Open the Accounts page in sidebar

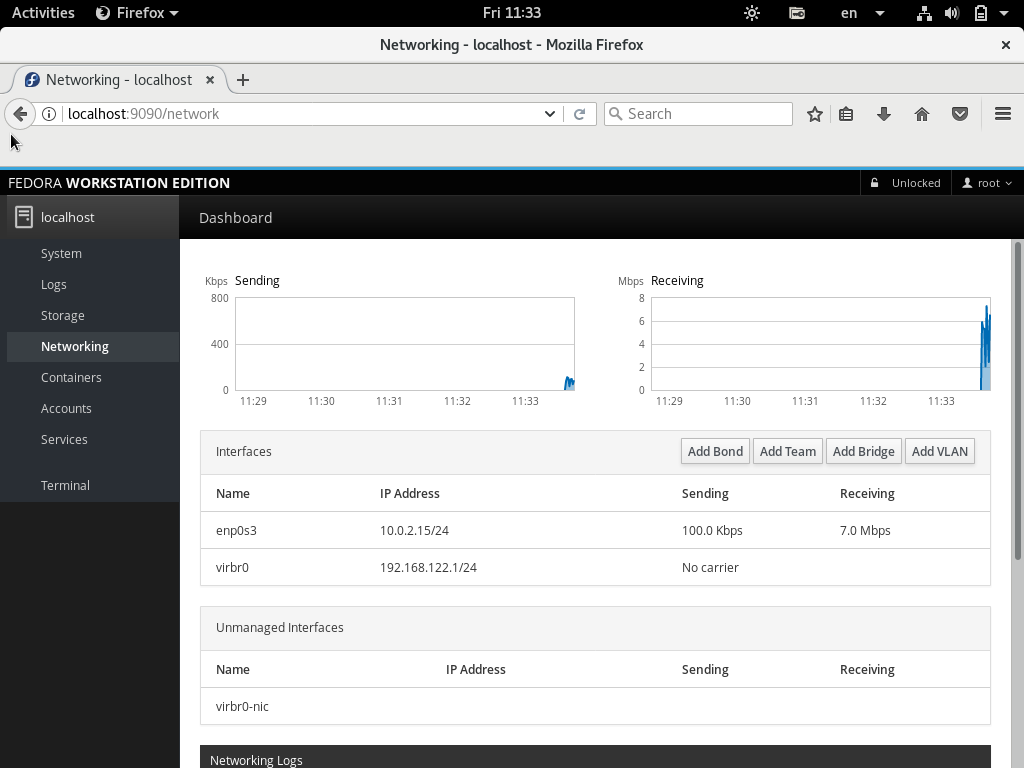pyautogui.click(x=66, y=409)
